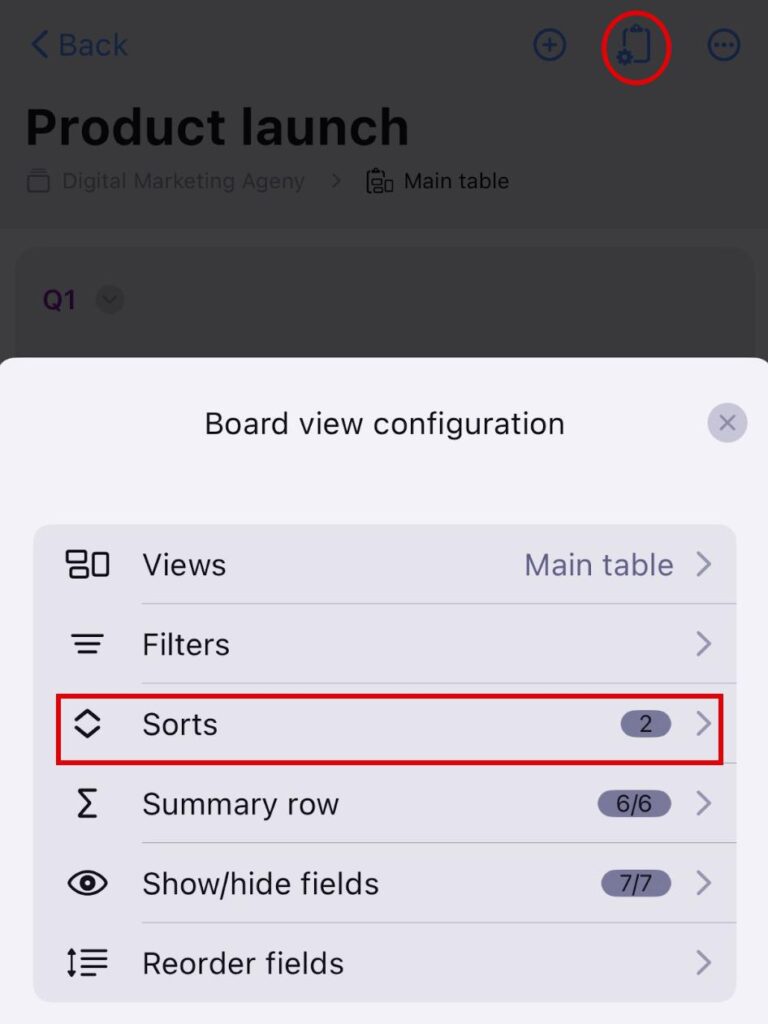Tap the 7/7 fields count badge
The image size is (768, 1024).
tap(635, 884)
